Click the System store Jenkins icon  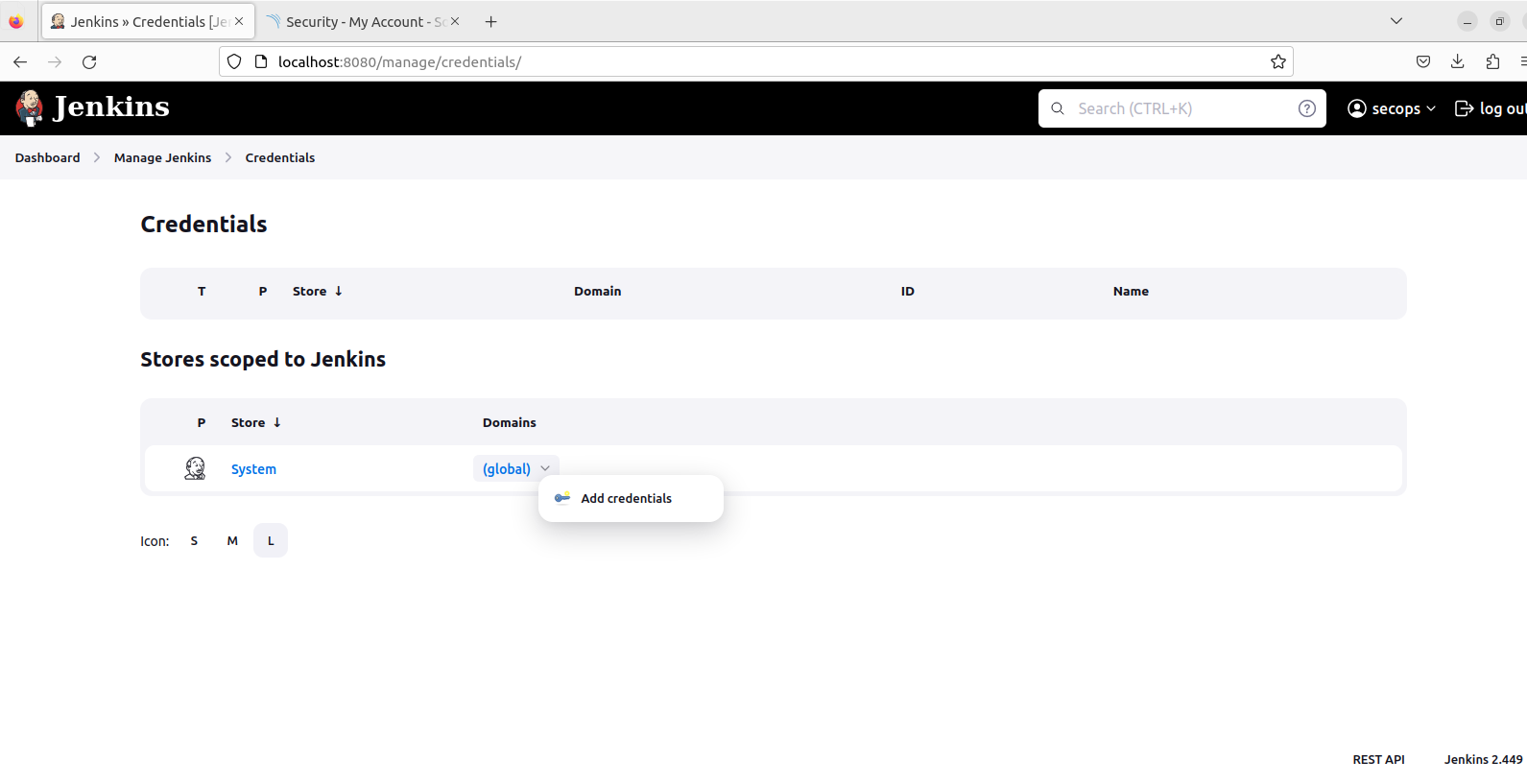[x=195, y=468]
